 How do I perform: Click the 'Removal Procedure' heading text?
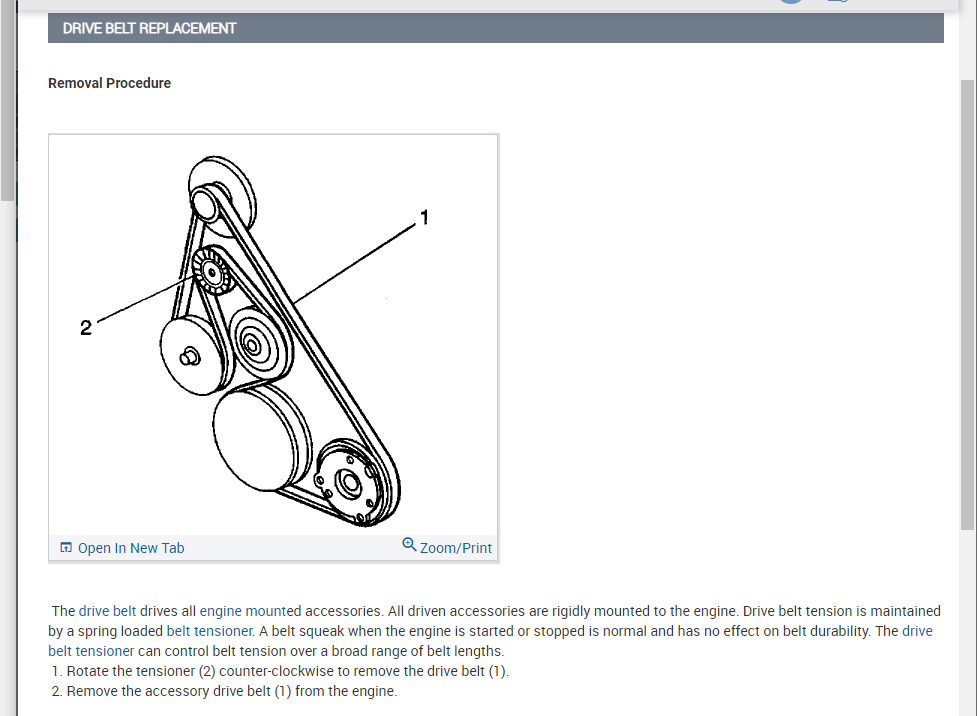(x=110, y=84)
